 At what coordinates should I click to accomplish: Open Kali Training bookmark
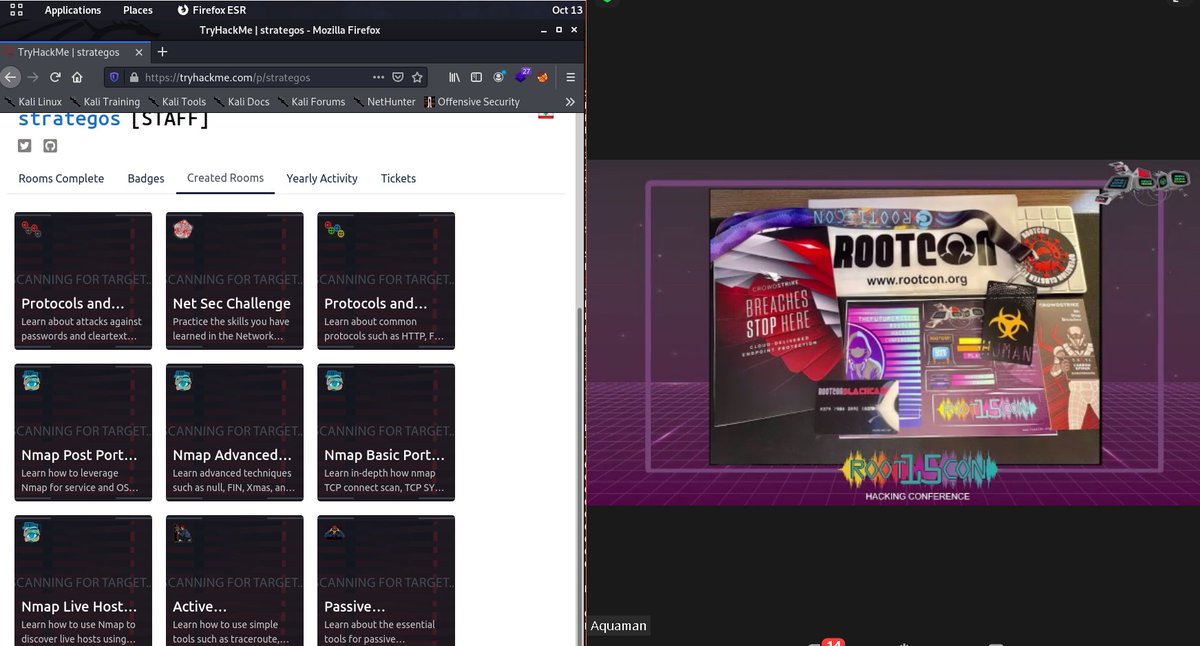point(104,102)
